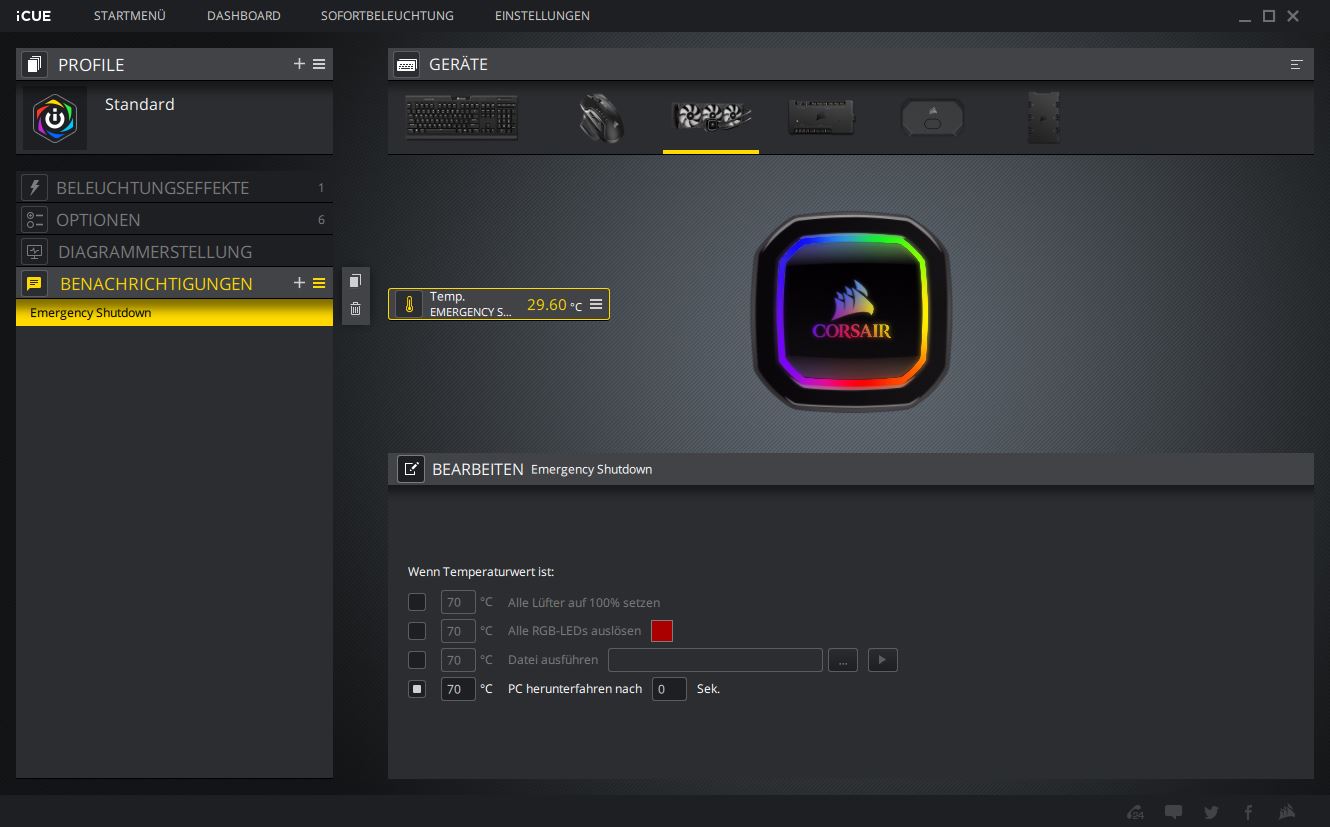
Task: Click the Corsair cooler pump head image
Action: click(850, 312)
